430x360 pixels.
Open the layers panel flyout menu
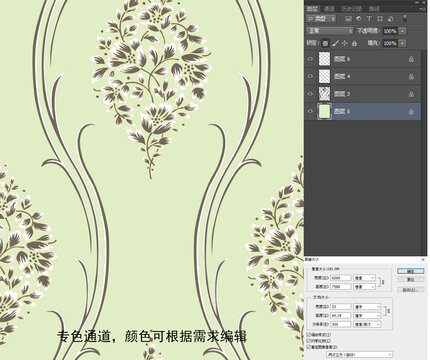[x=424, y=9]
